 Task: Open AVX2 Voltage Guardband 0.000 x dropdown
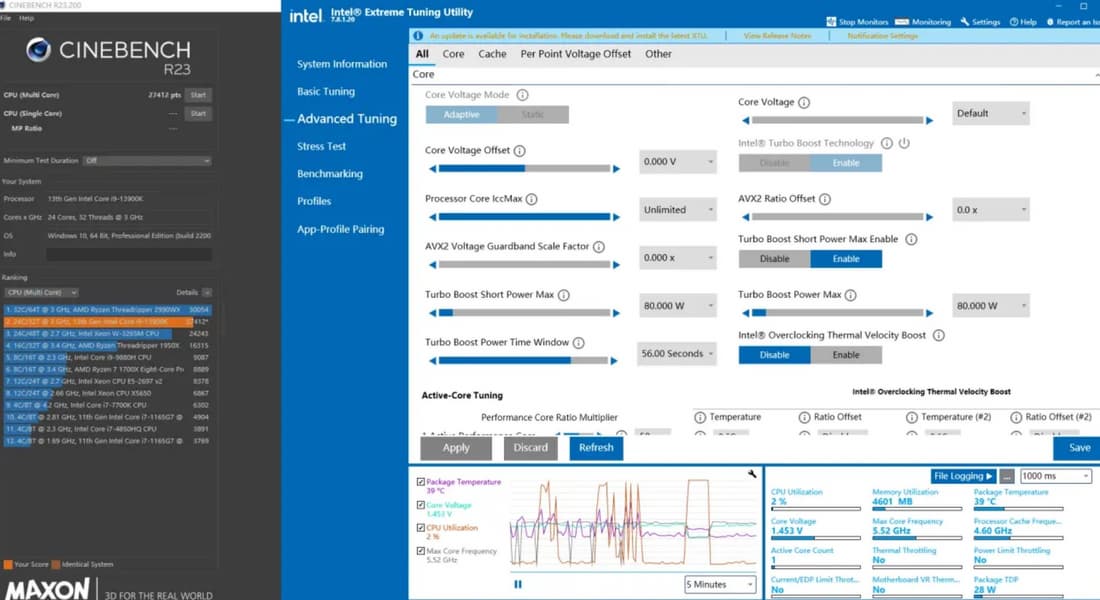[x=678, y=258]
